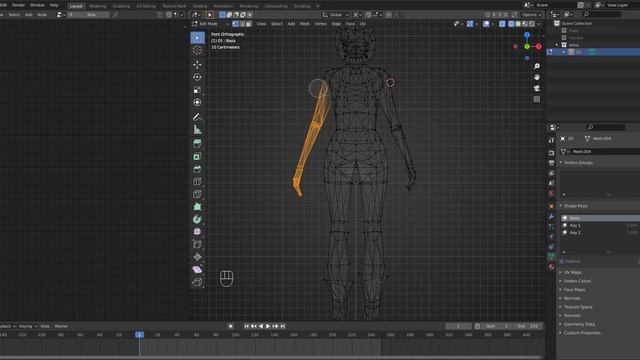The image size is (640, 360).
Task: Choose the Move tool
Action: tap(197, 64)
